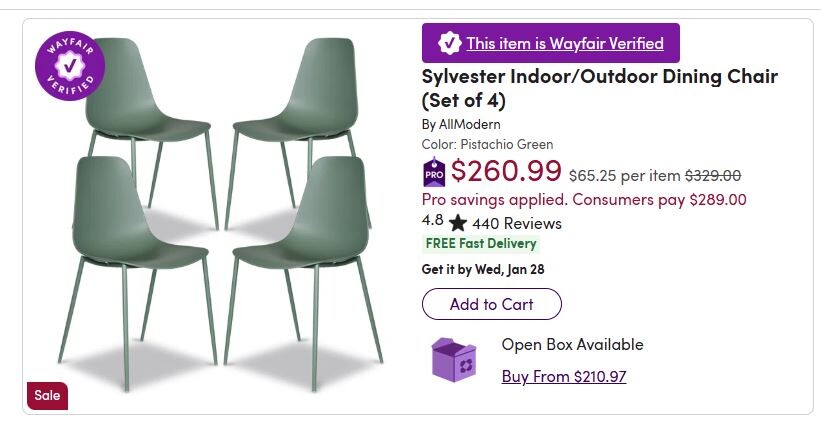This screenshot has height=433, width=821.
Task: Click the 440 Reviews text
Action: [x=517, y=223]
